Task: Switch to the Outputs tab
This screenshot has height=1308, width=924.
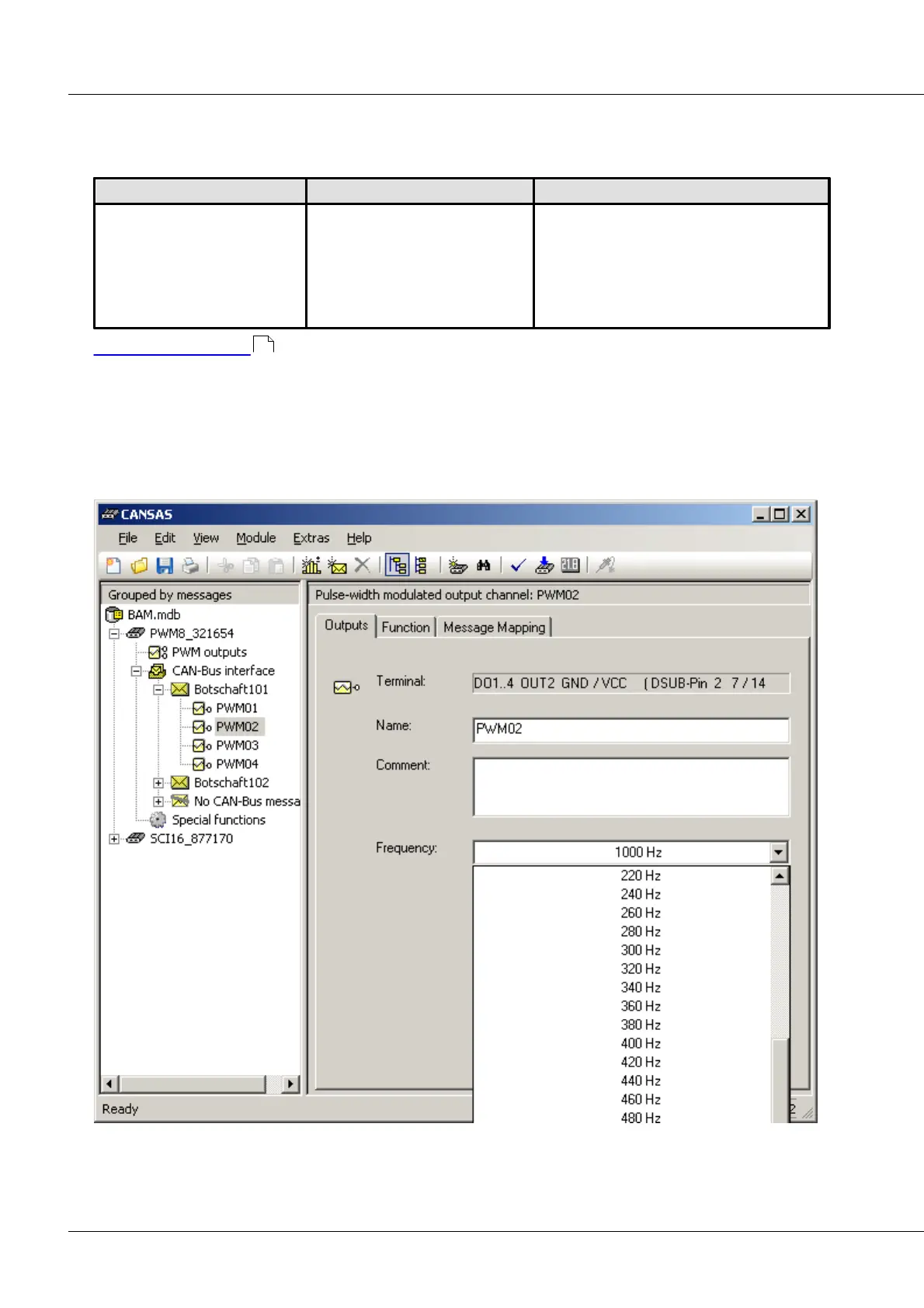Action: click(346, 625)
